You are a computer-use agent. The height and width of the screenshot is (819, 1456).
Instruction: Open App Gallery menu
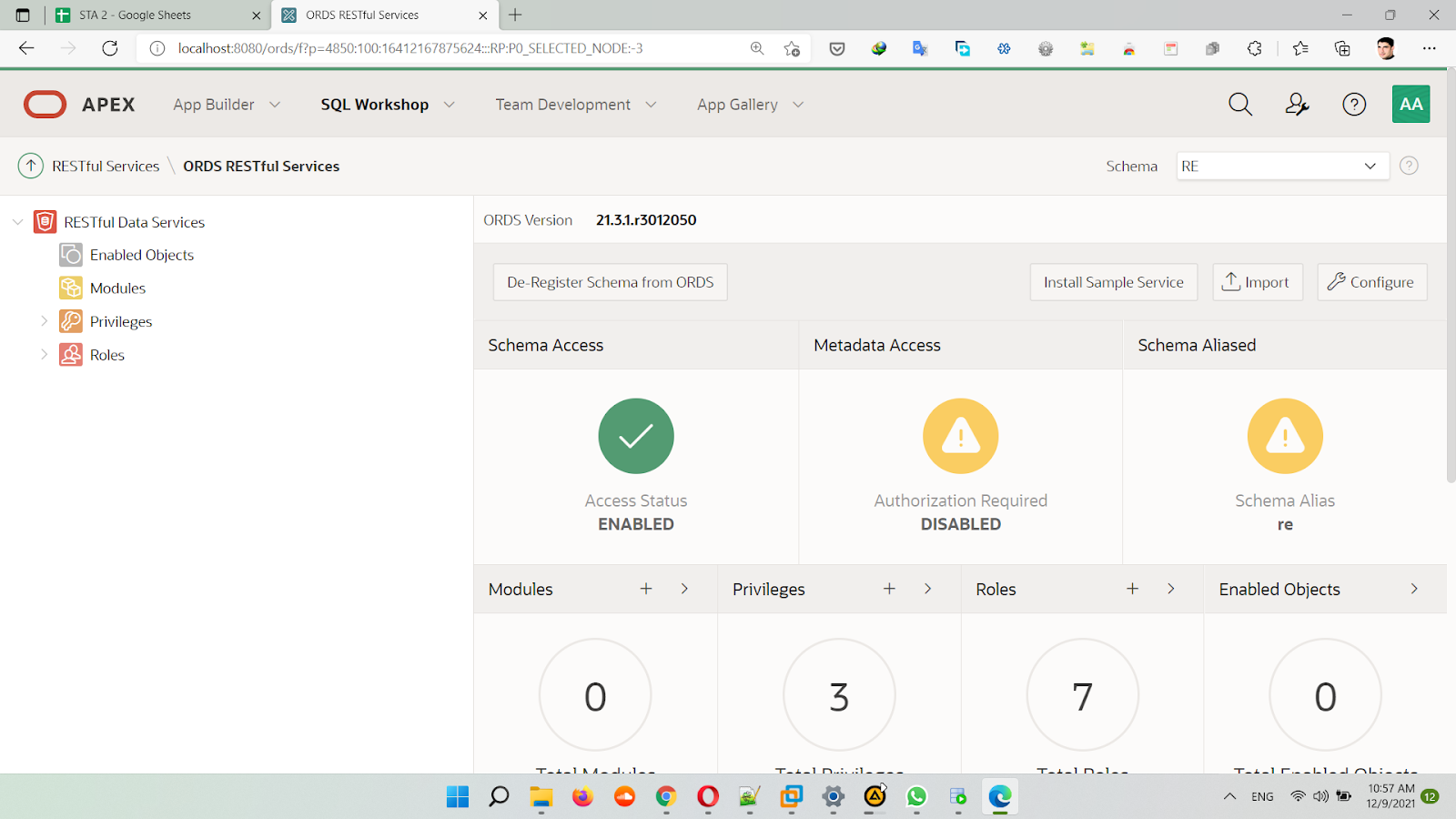[x=751, y=105]
